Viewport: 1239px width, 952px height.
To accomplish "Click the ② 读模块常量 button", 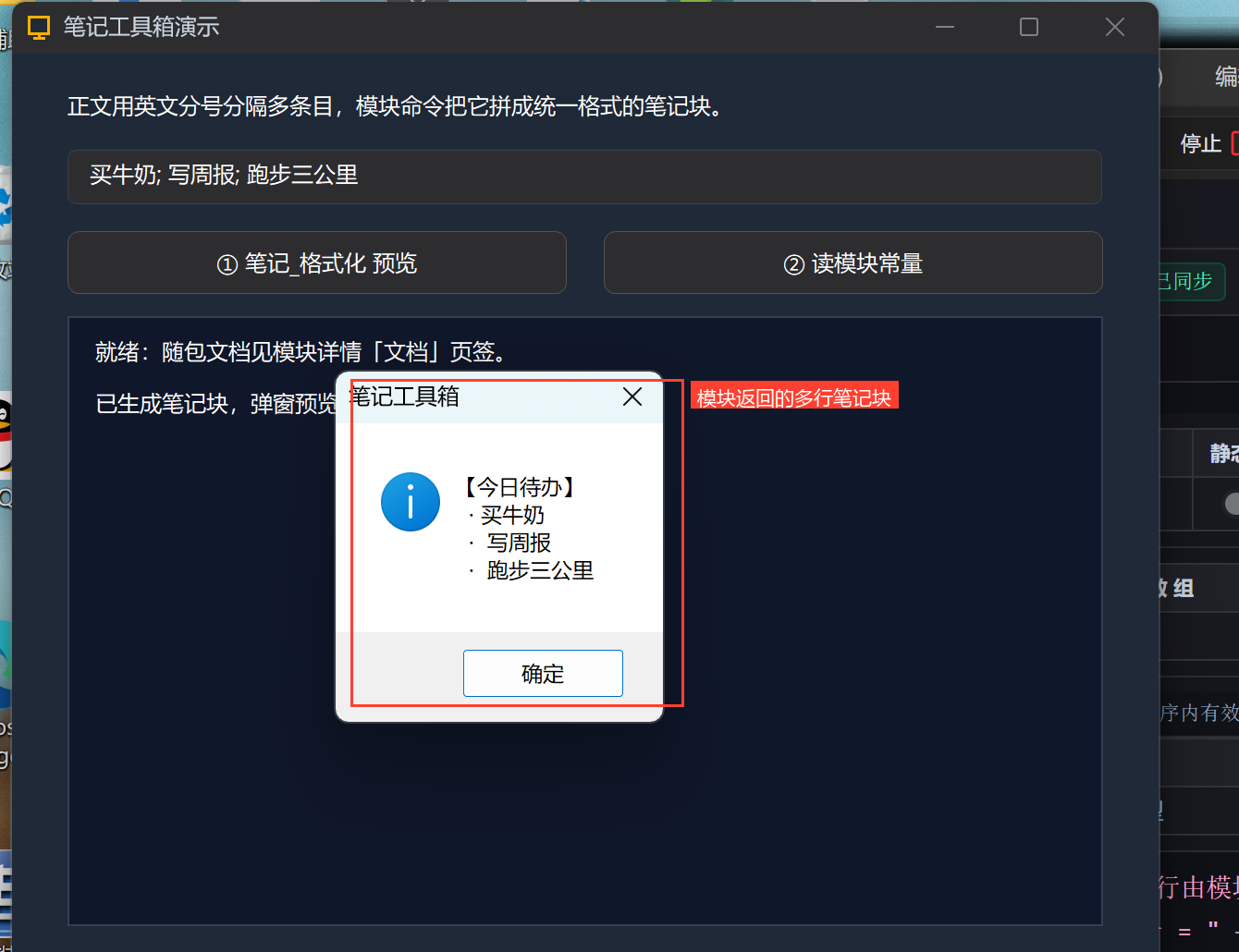I will pos(853,263).
